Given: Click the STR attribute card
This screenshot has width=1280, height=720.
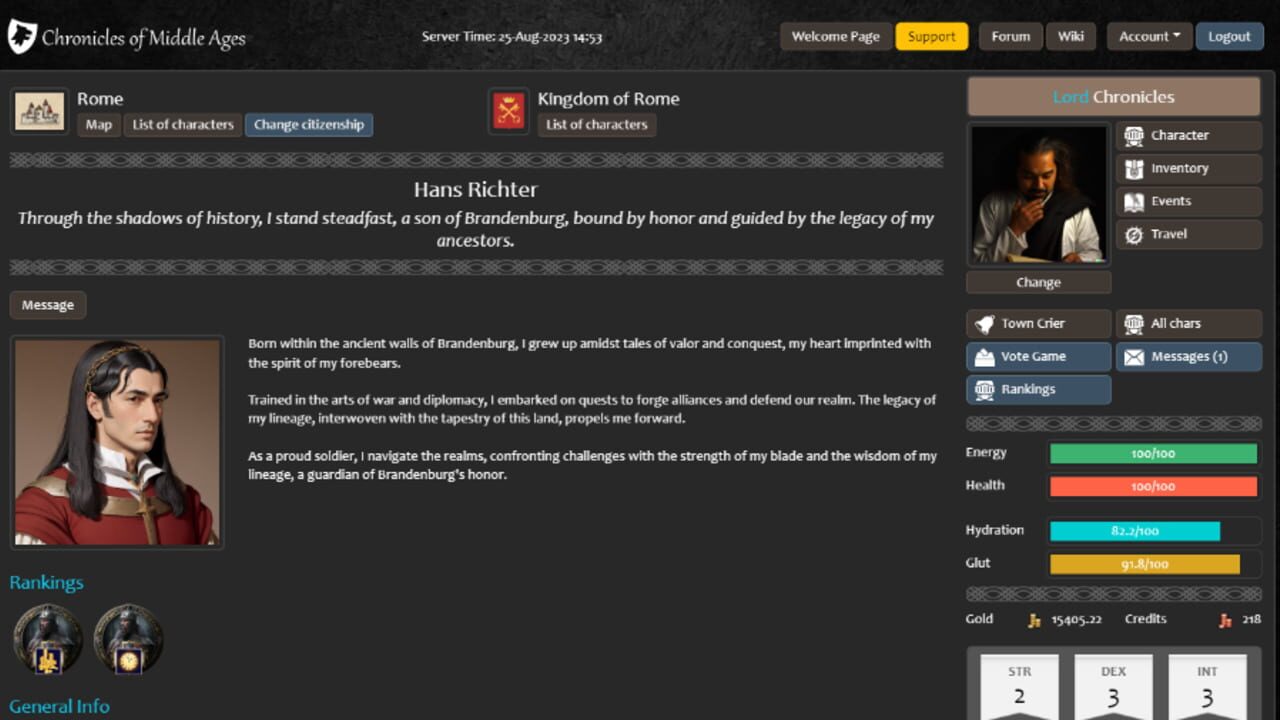Looking at the screenshot, I should pyautogui.click(x=1019, y=687).
